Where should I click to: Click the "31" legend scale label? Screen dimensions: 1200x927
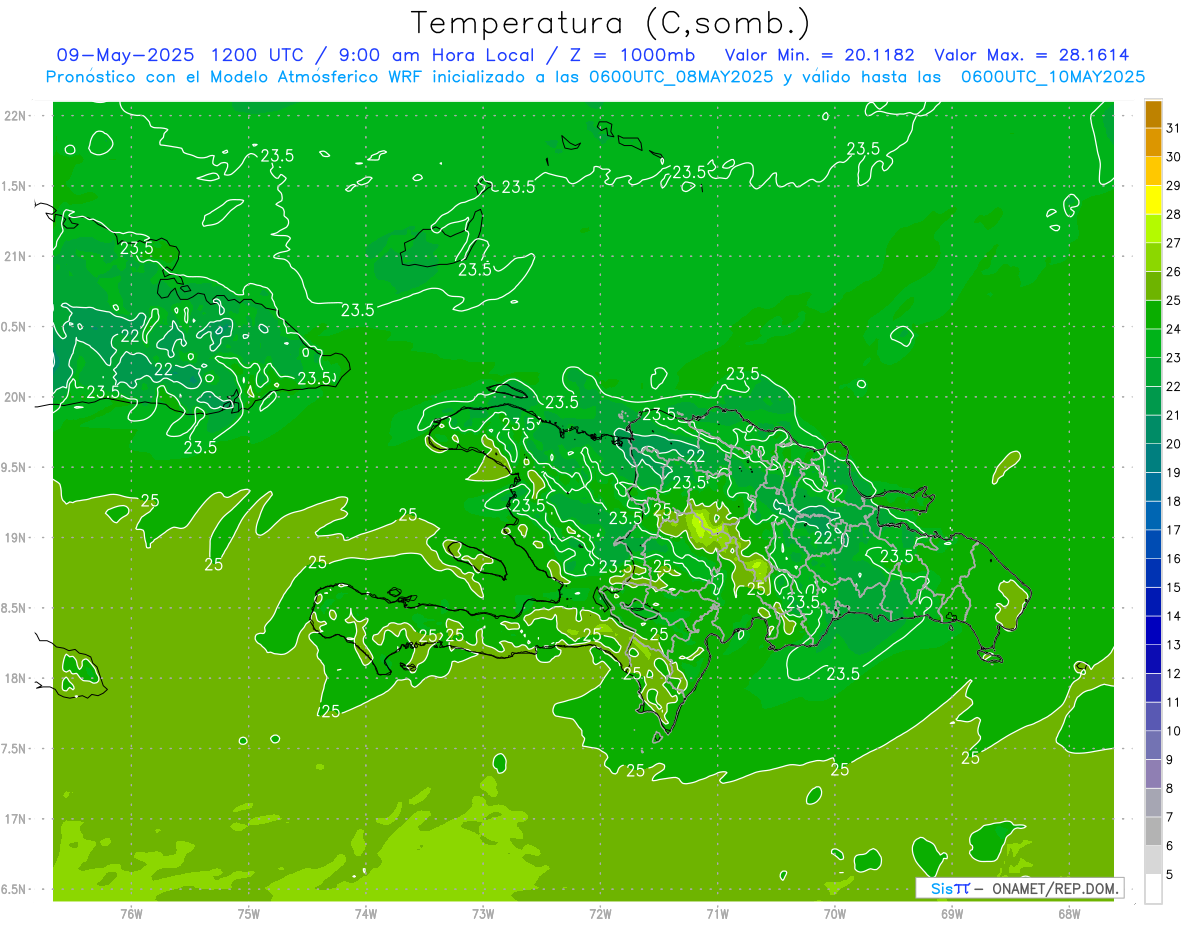point(1173,128)
